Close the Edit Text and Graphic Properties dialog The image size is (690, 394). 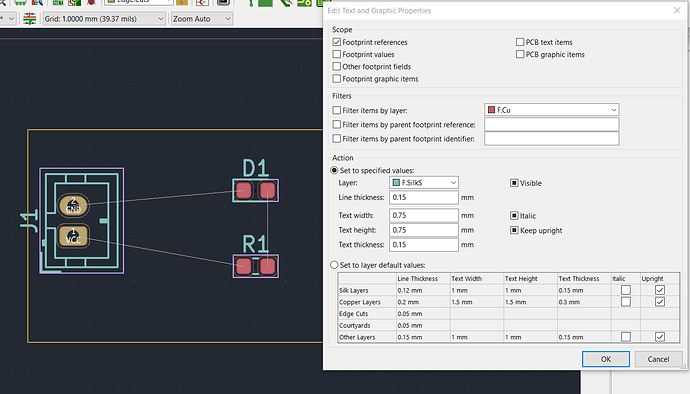677,10
